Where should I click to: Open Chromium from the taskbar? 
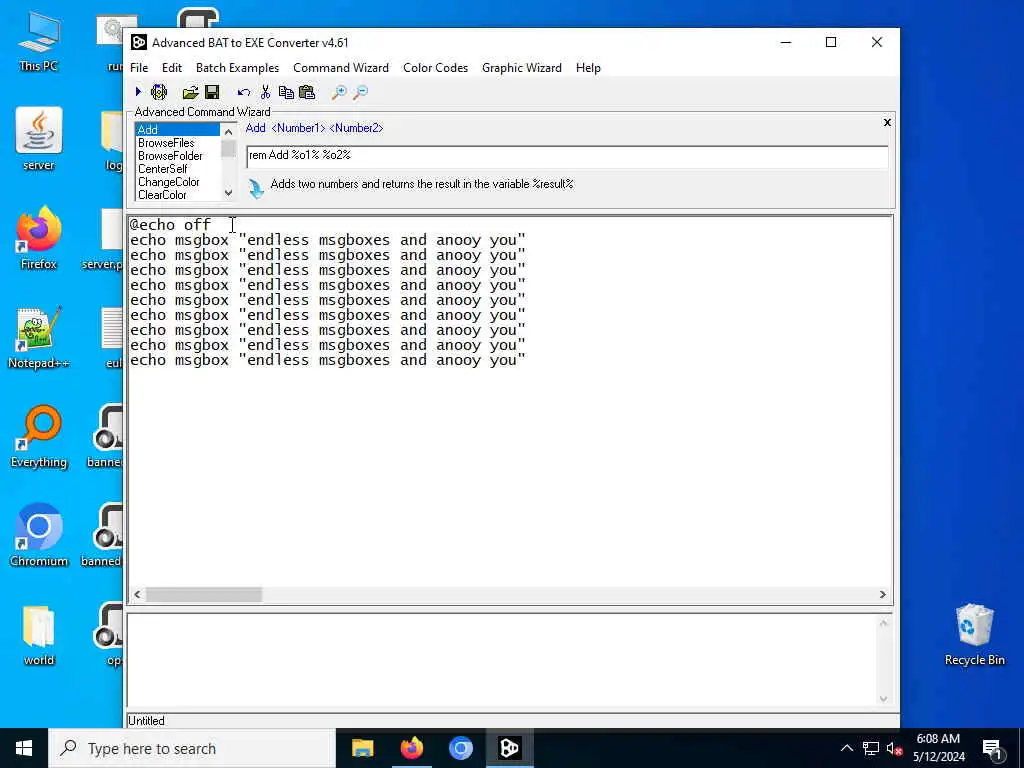click(460, 748)
